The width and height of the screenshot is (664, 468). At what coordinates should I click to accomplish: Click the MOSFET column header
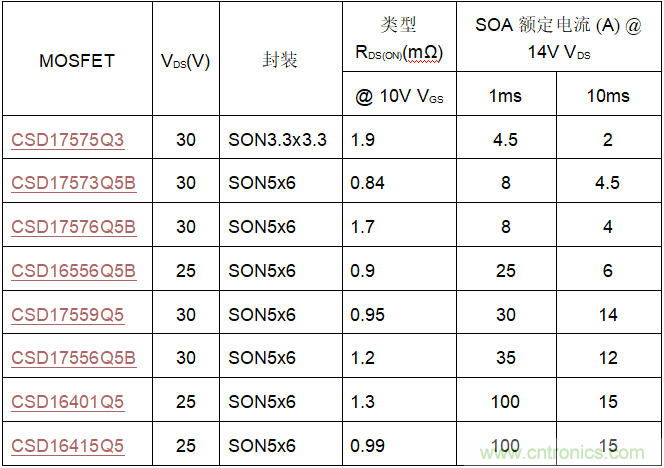pyautogui.click(x=76, y=61)
